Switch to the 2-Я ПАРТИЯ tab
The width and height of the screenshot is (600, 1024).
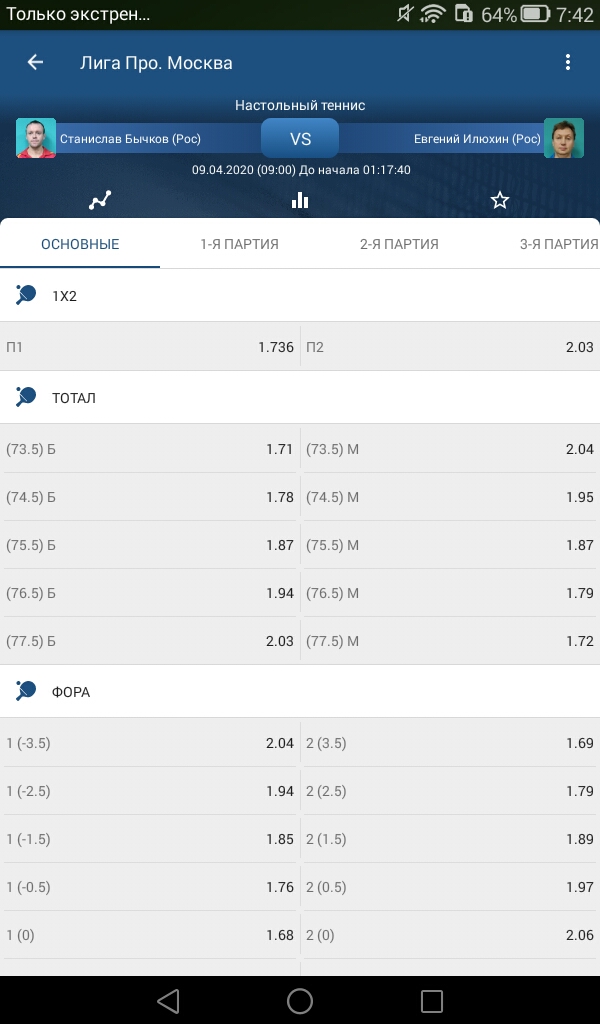(x=399, y=244)
